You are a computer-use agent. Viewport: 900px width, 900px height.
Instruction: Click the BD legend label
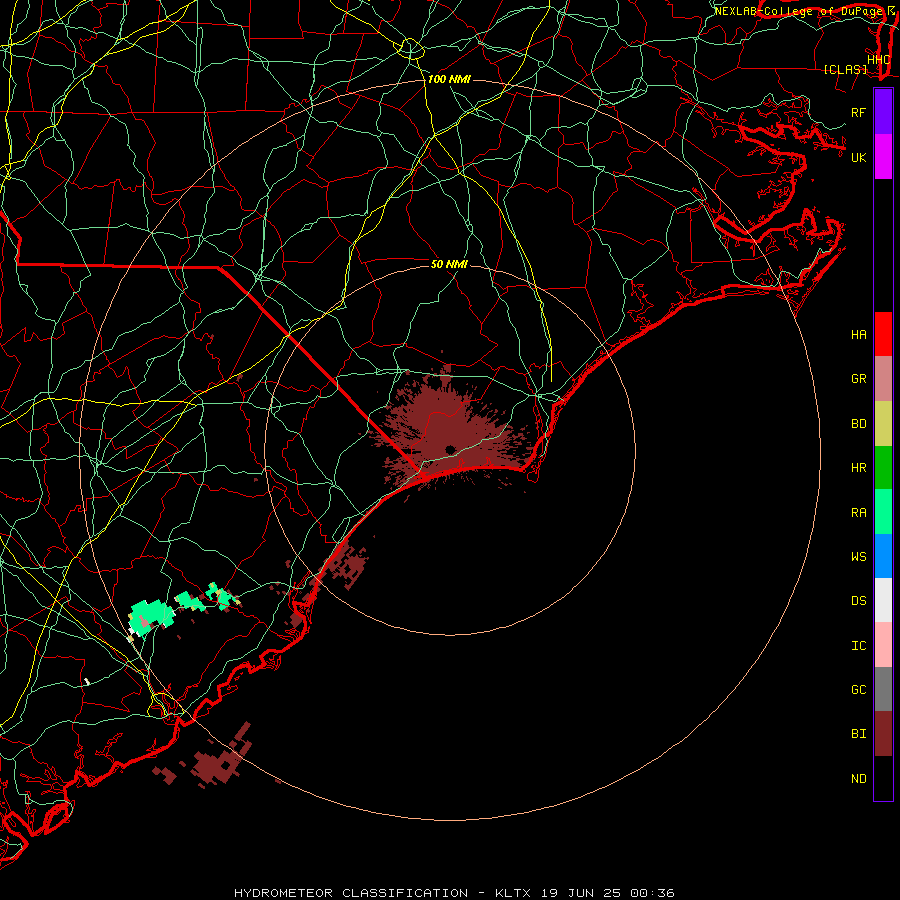[x=858, y=424]
